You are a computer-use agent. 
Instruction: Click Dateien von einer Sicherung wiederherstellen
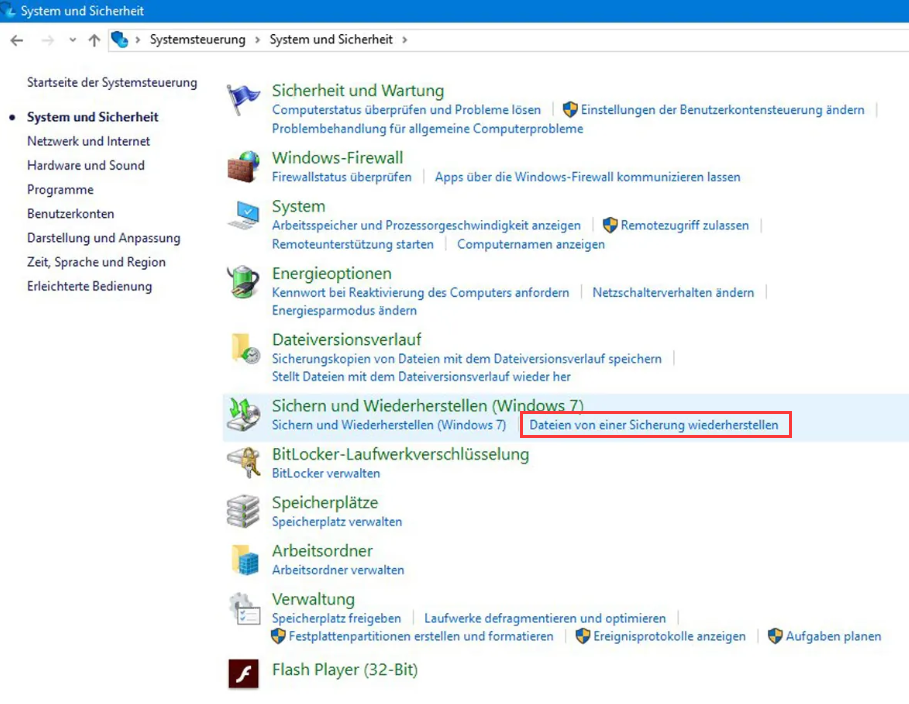[653, 425]
